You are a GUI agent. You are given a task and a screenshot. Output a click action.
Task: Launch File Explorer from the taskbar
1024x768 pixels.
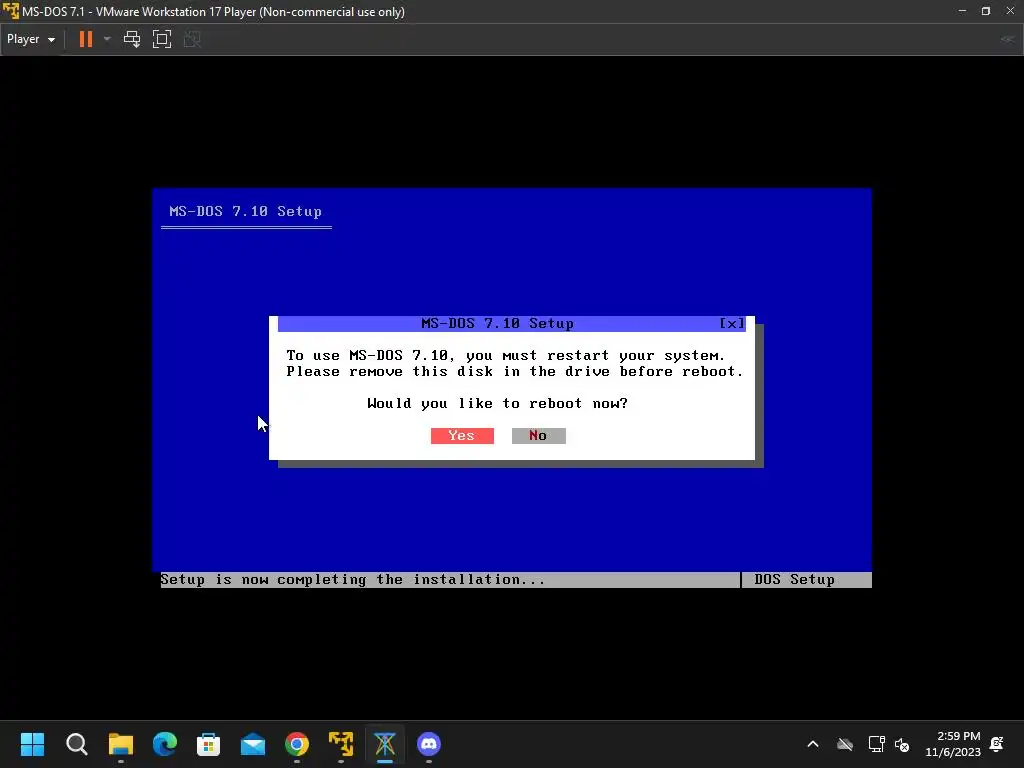click(x=121, y=744)
